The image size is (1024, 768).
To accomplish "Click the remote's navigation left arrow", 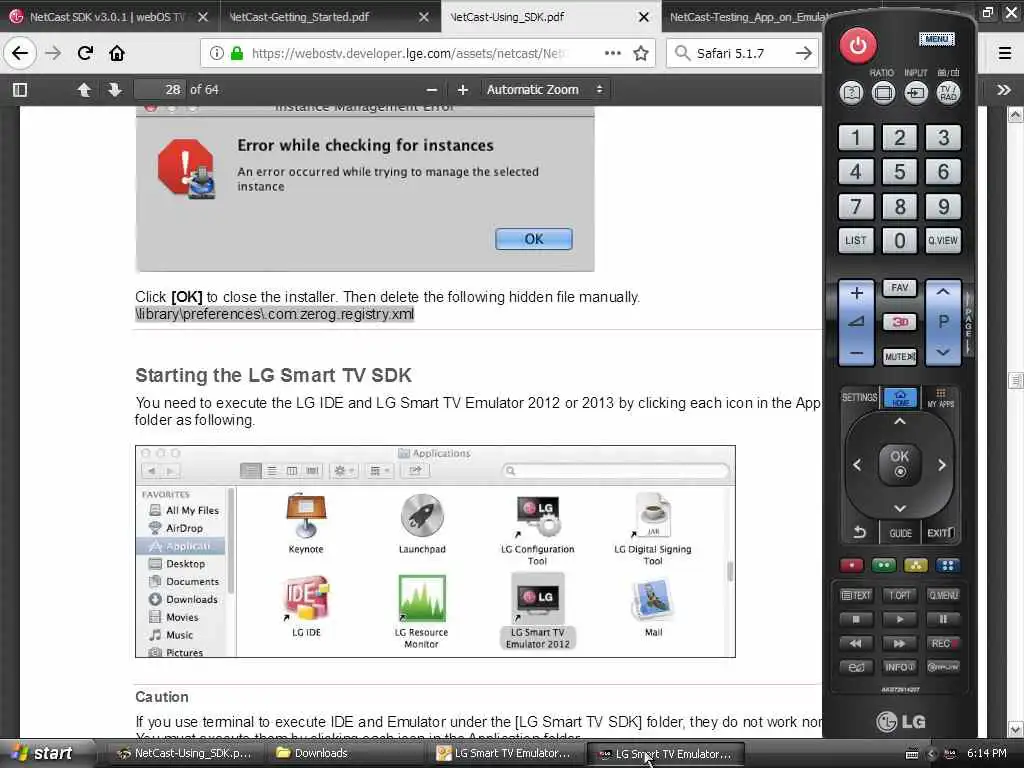I will click(x=857, y=465).
